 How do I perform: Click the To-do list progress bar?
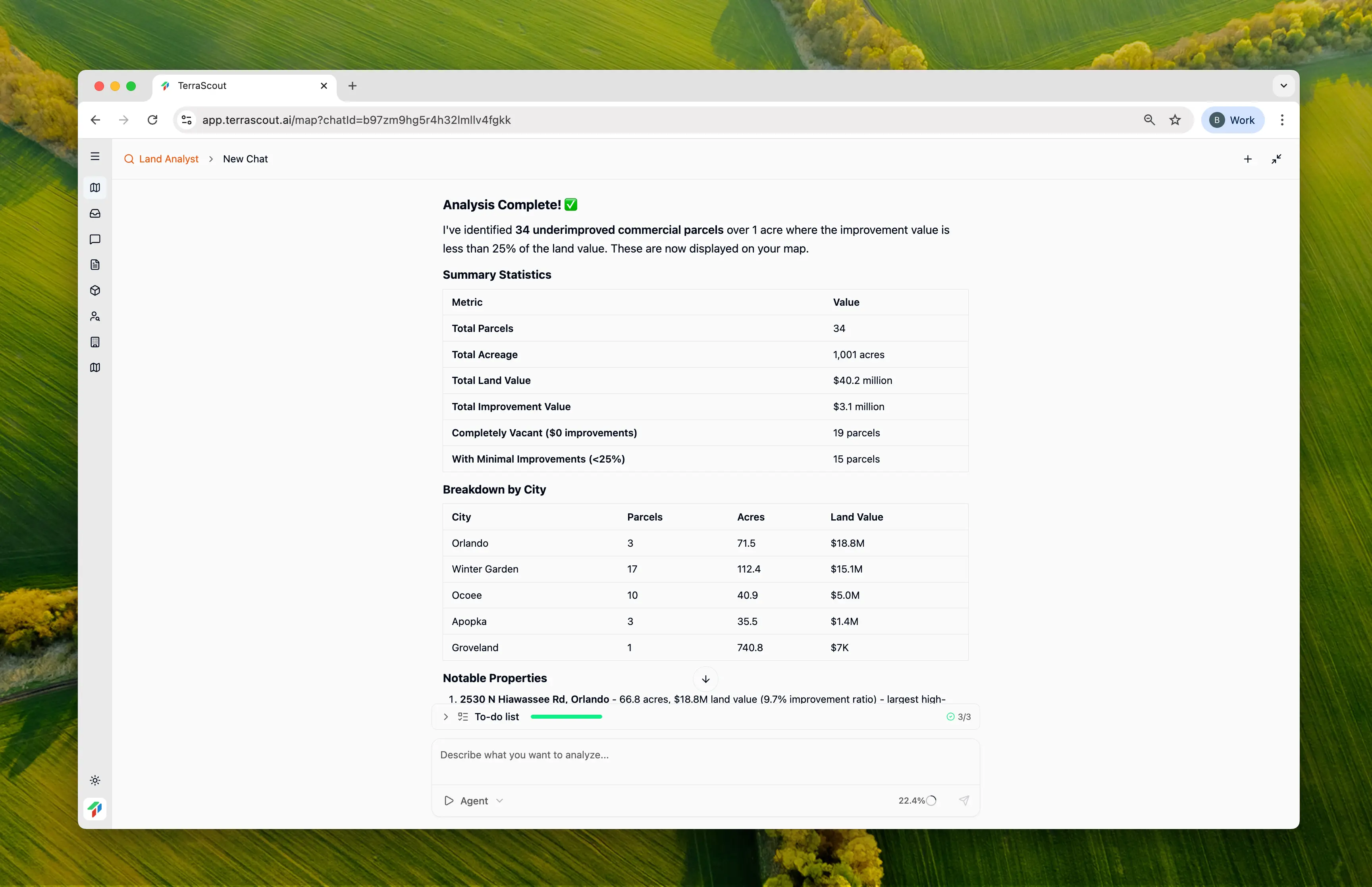pos(566,717)
